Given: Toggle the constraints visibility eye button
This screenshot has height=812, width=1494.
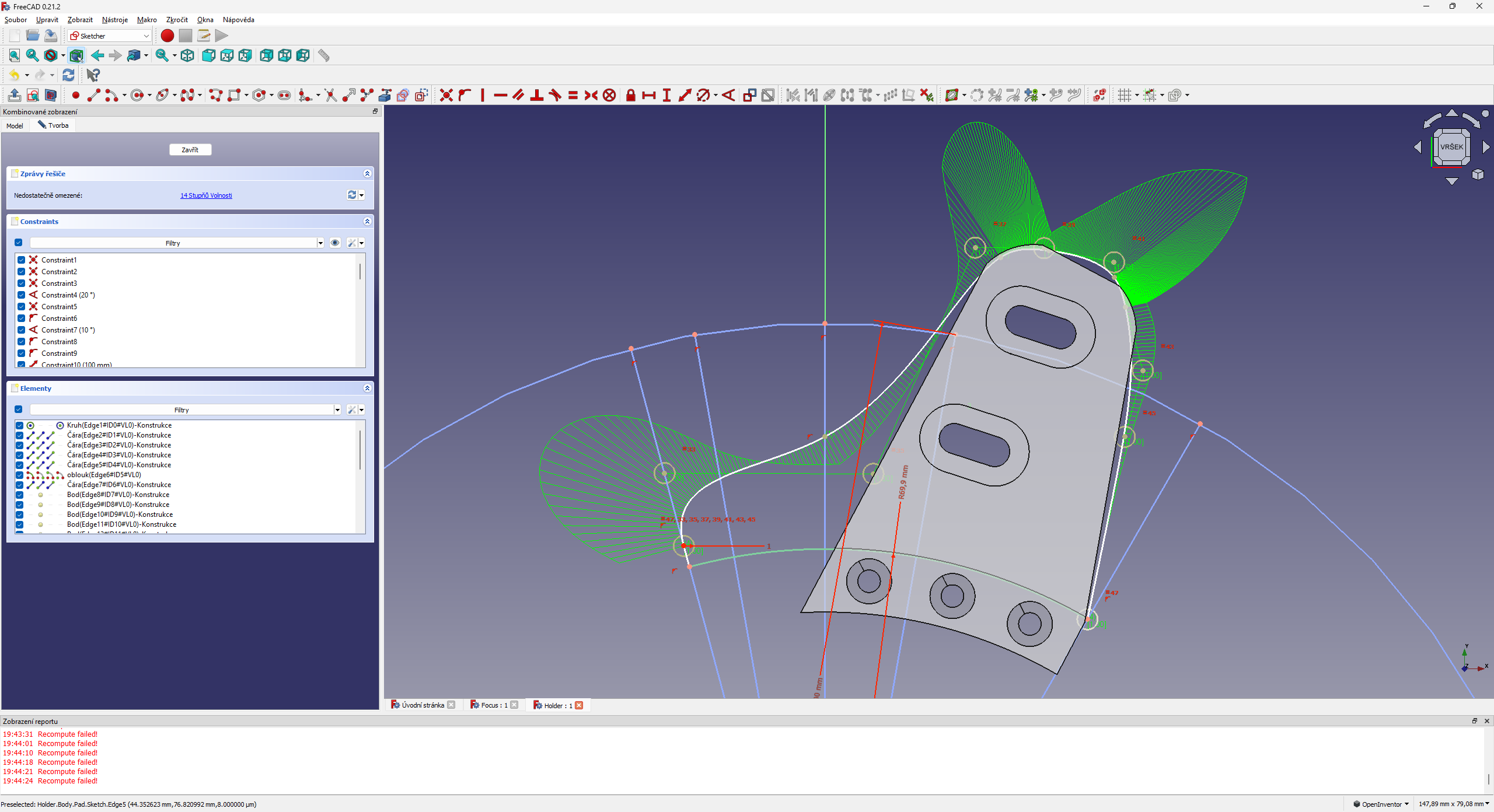Looking at the screenshot, I should tap(335, 243).
